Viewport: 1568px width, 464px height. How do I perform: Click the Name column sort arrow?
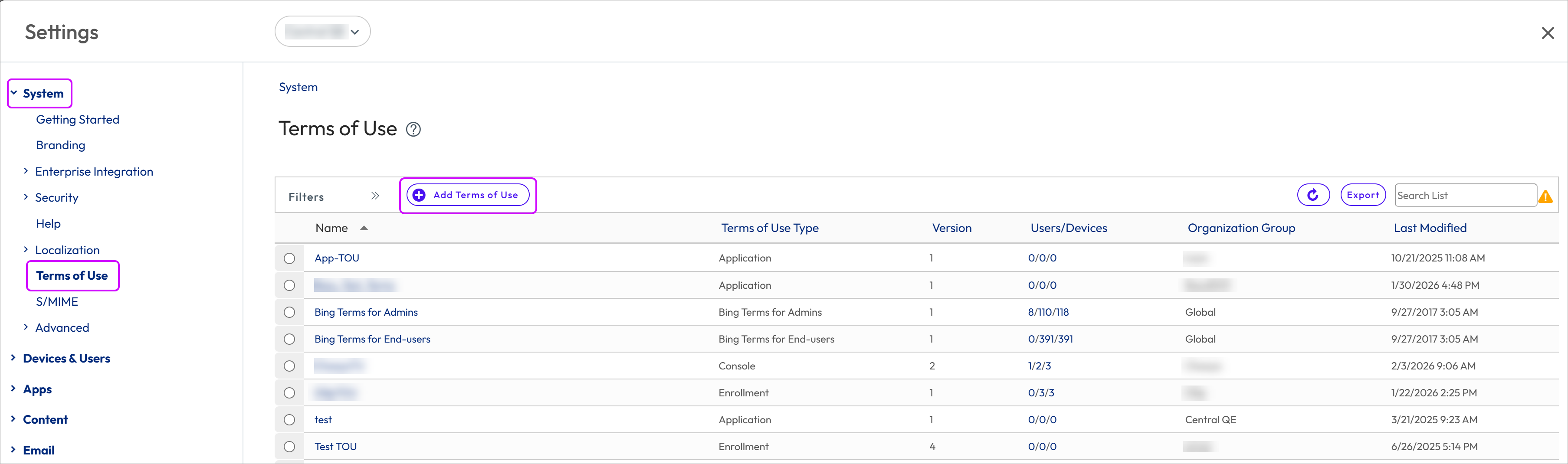(364, 228)
